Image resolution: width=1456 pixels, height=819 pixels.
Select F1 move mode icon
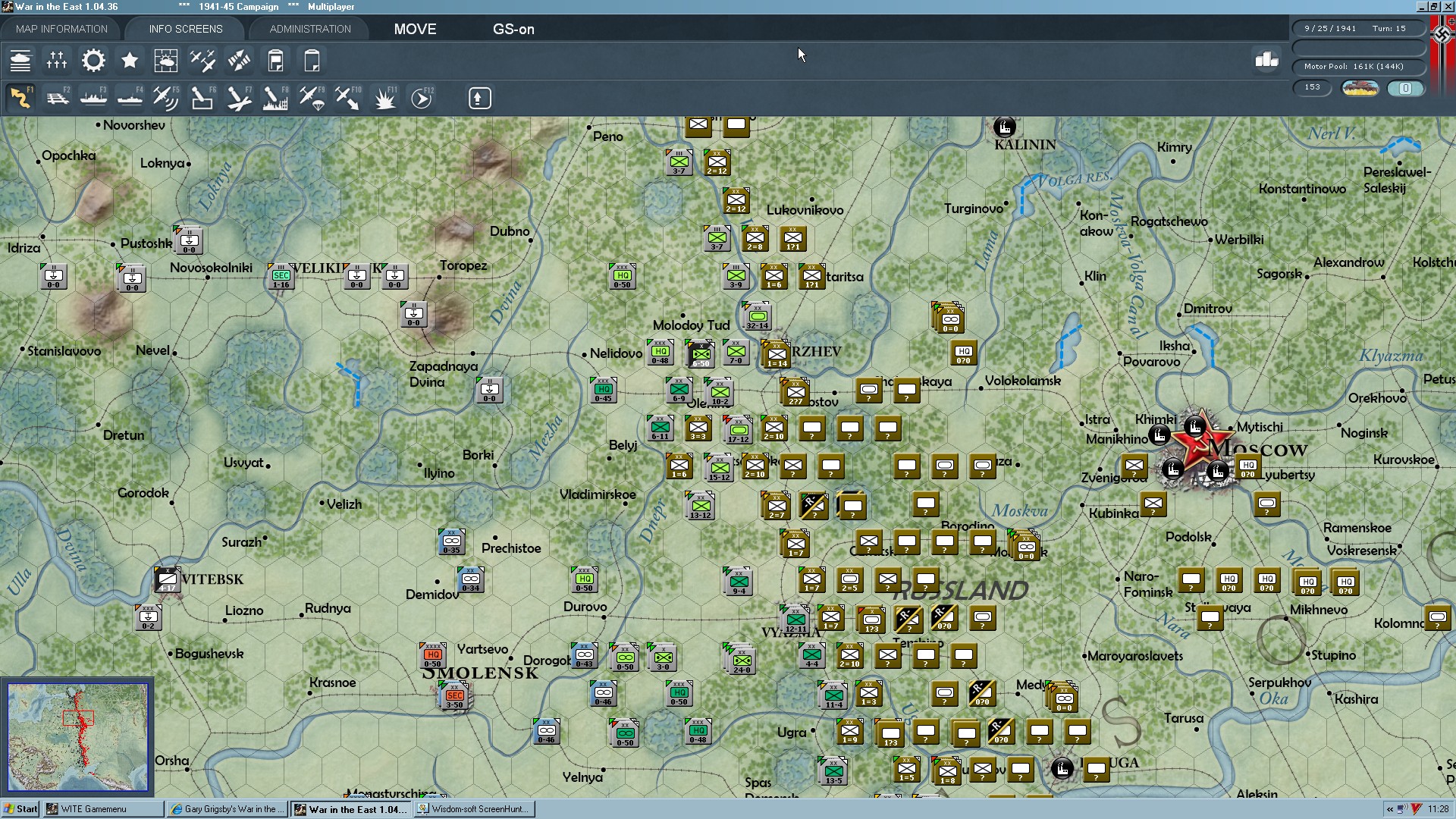coord(20,98)
